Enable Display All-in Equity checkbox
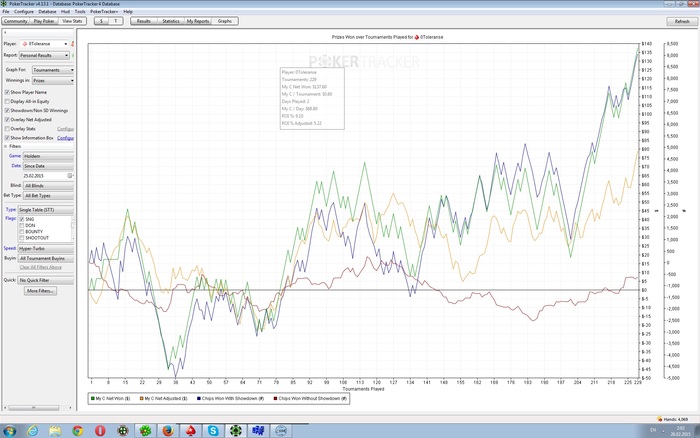700x438 pixels. [7, 101]
